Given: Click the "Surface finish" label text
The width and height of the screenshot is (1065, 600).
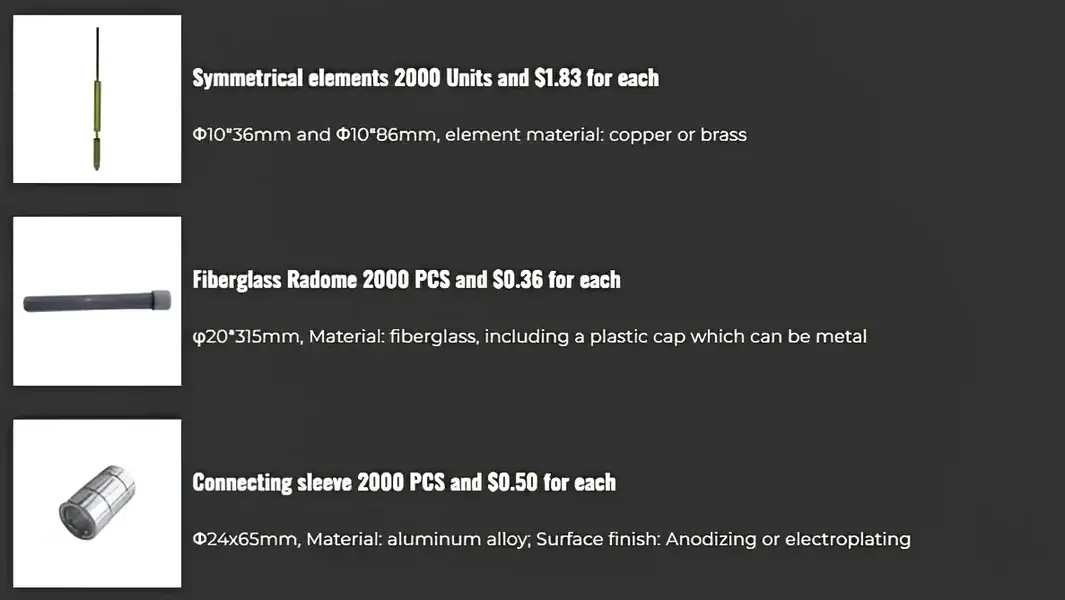Looking at the screenshot, I should pos(595,540).
